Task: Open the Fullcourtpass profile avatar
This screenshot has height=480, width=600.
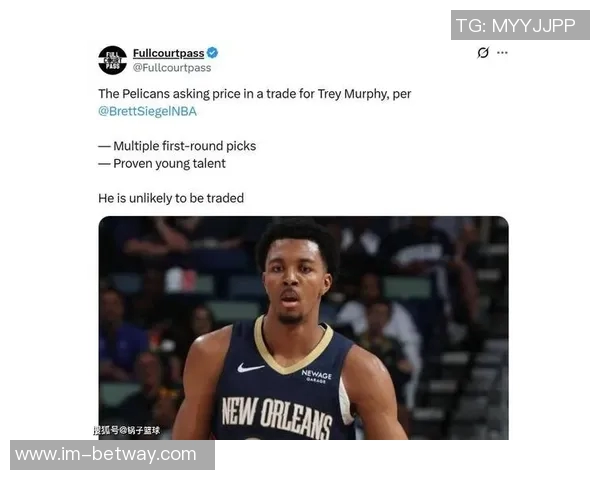Action: [112, 60]
